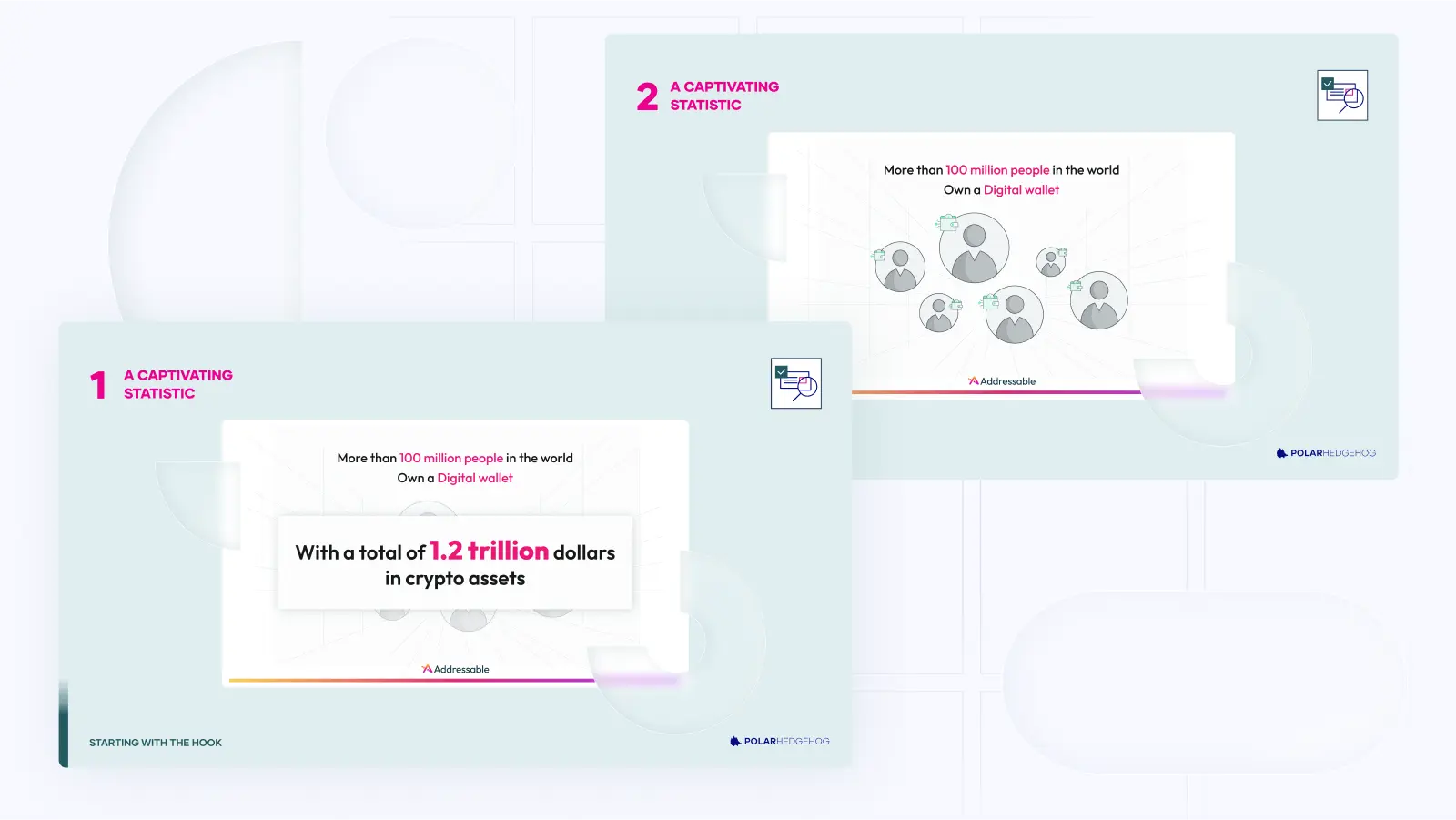Image resolution: width=1456 pixels, height=820 pixels.
Task: Select 'A CAPTIVATING STATISTIC' heading on slide 1
Action: (178, 384)
